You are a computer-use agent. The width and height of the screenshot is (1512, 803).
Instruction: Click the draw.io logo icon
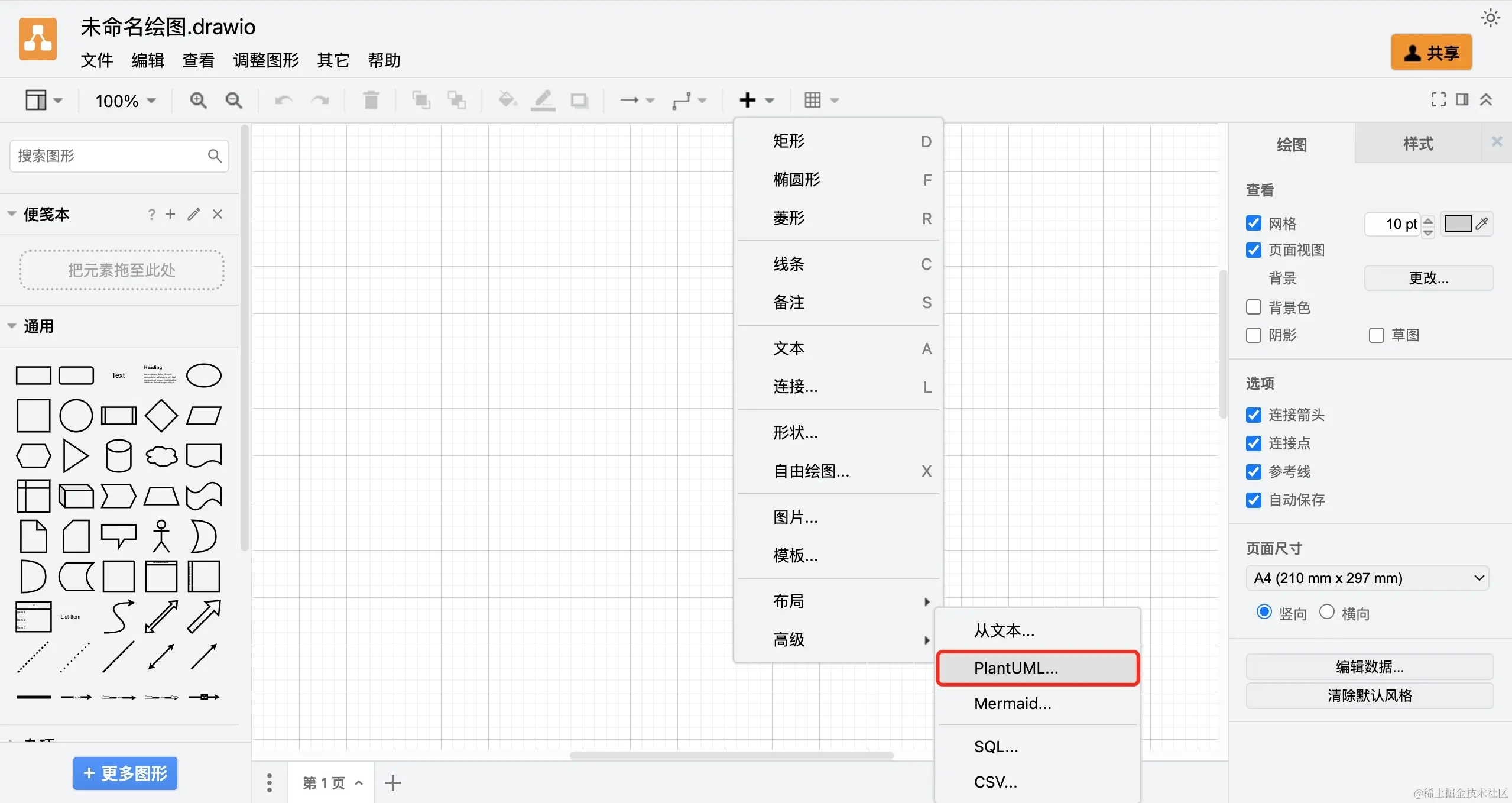click(38, 39)
